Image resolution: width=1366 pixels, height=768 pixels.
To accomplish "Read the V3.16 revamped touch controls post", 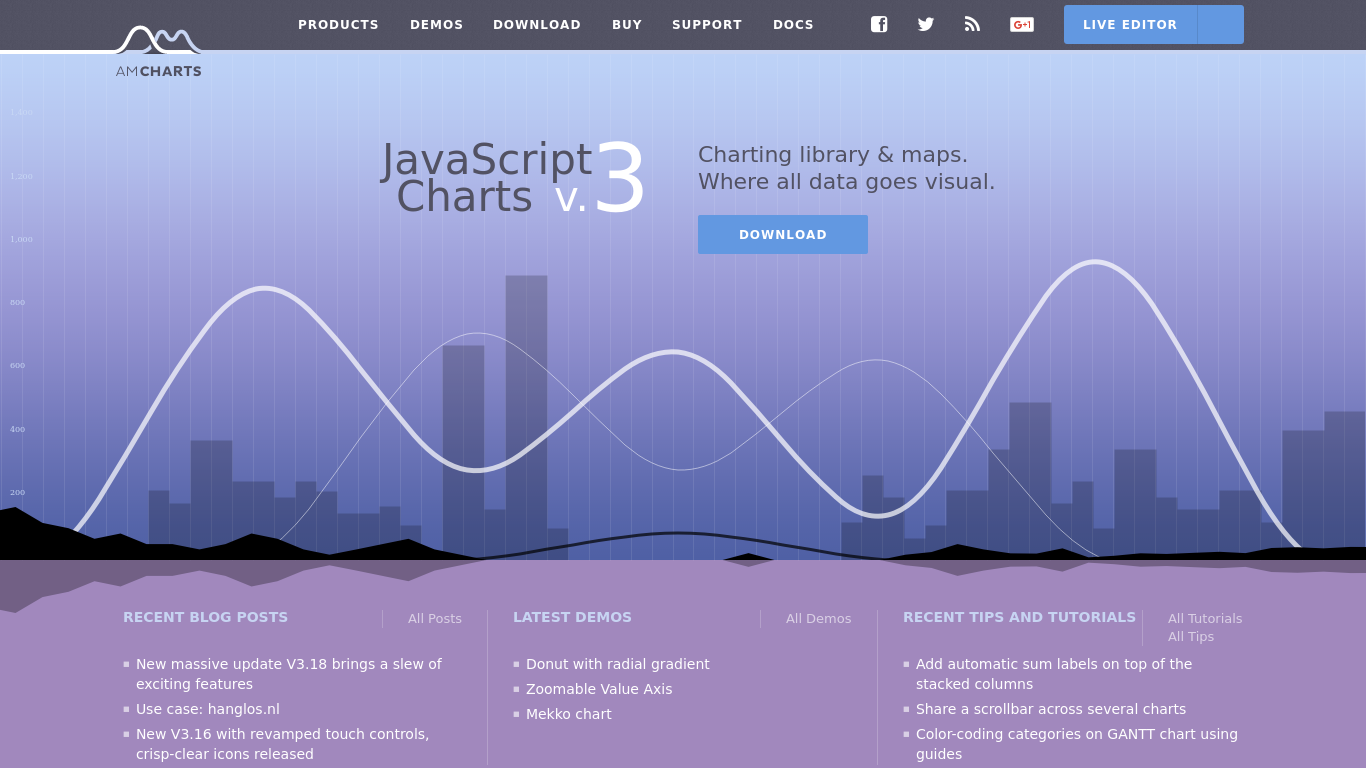I will (283, 744).
